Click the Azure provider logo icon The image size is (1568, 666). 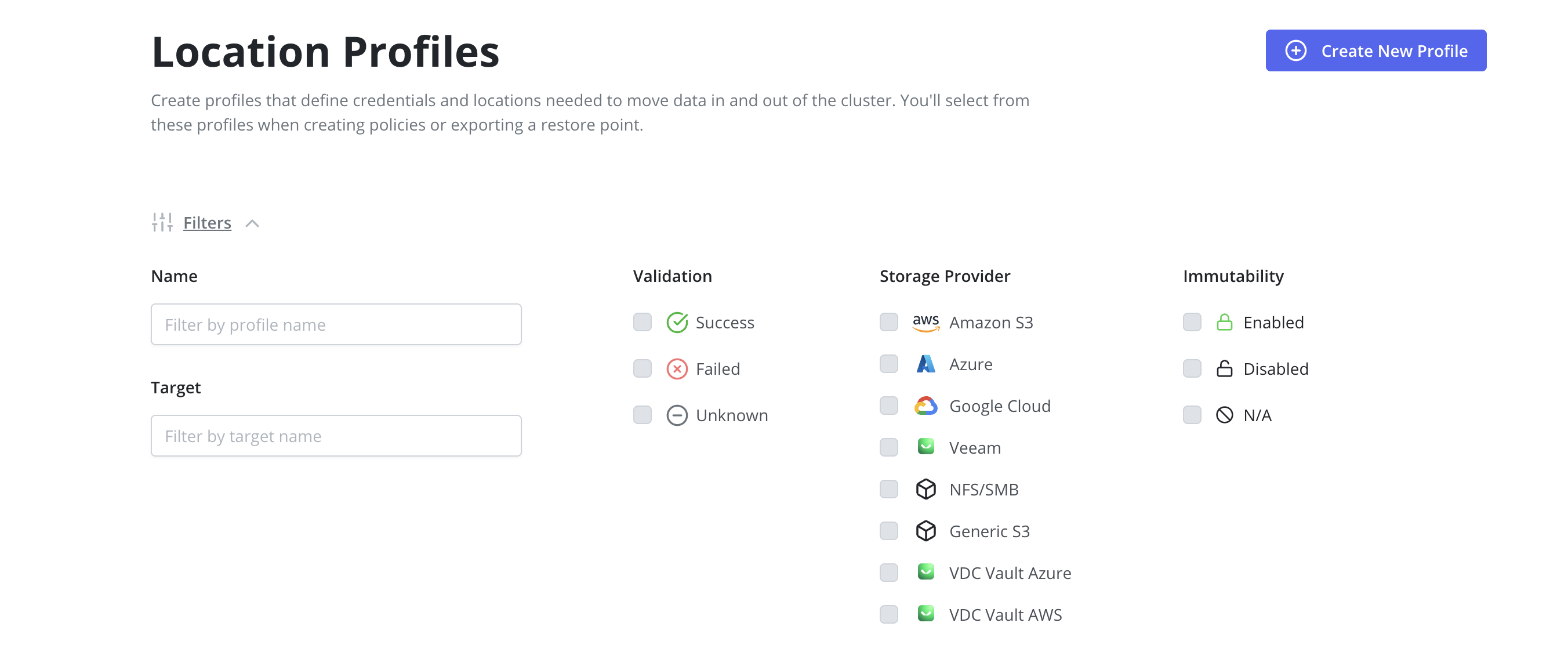[925, 364]
